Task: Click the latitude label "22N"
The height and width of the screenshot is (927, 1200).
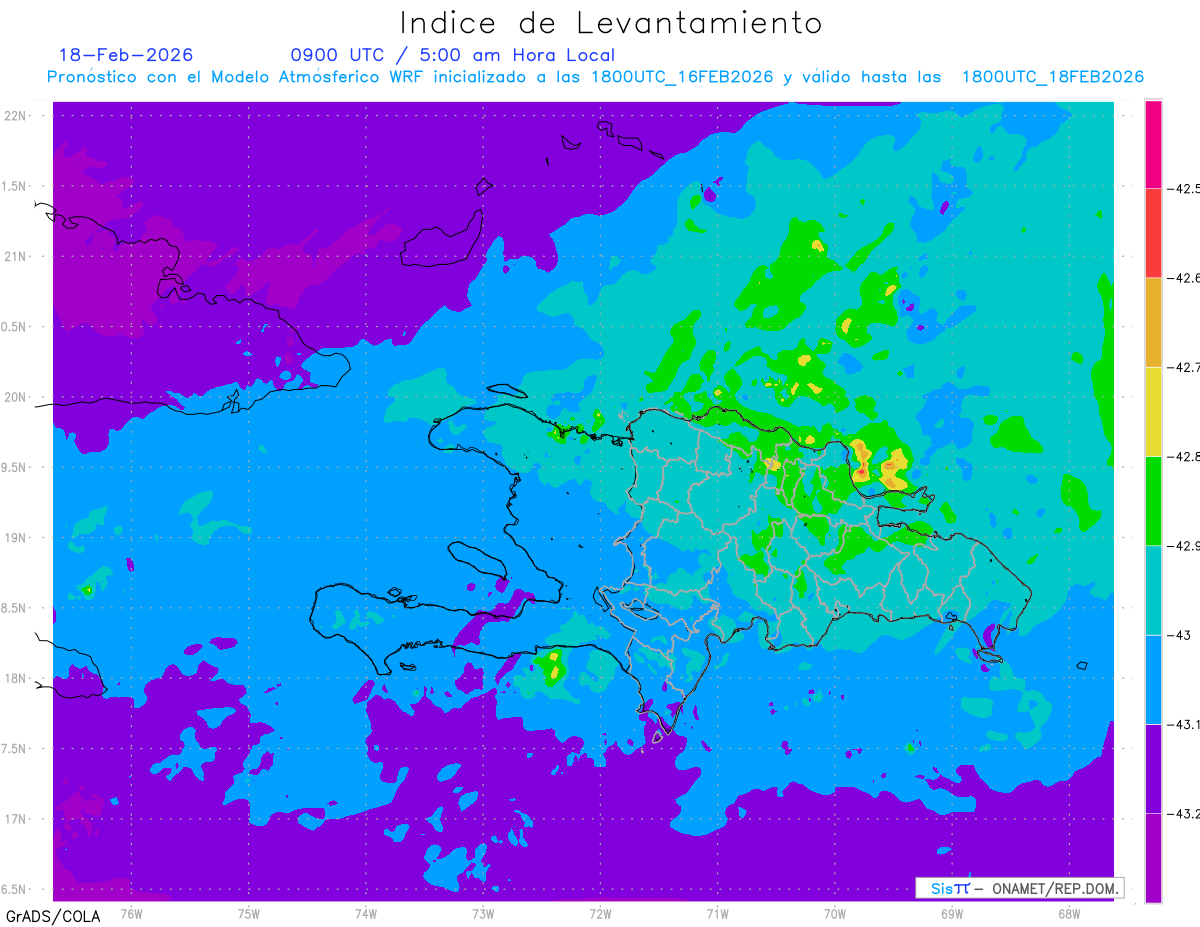Action: point(17,115)
